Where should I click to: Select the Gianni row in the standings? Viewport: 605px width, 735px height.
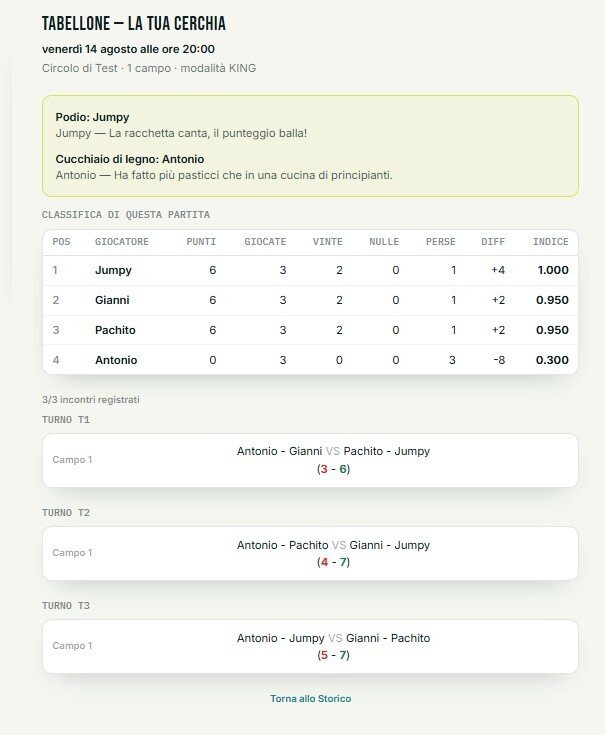click(x=310, y=300)
